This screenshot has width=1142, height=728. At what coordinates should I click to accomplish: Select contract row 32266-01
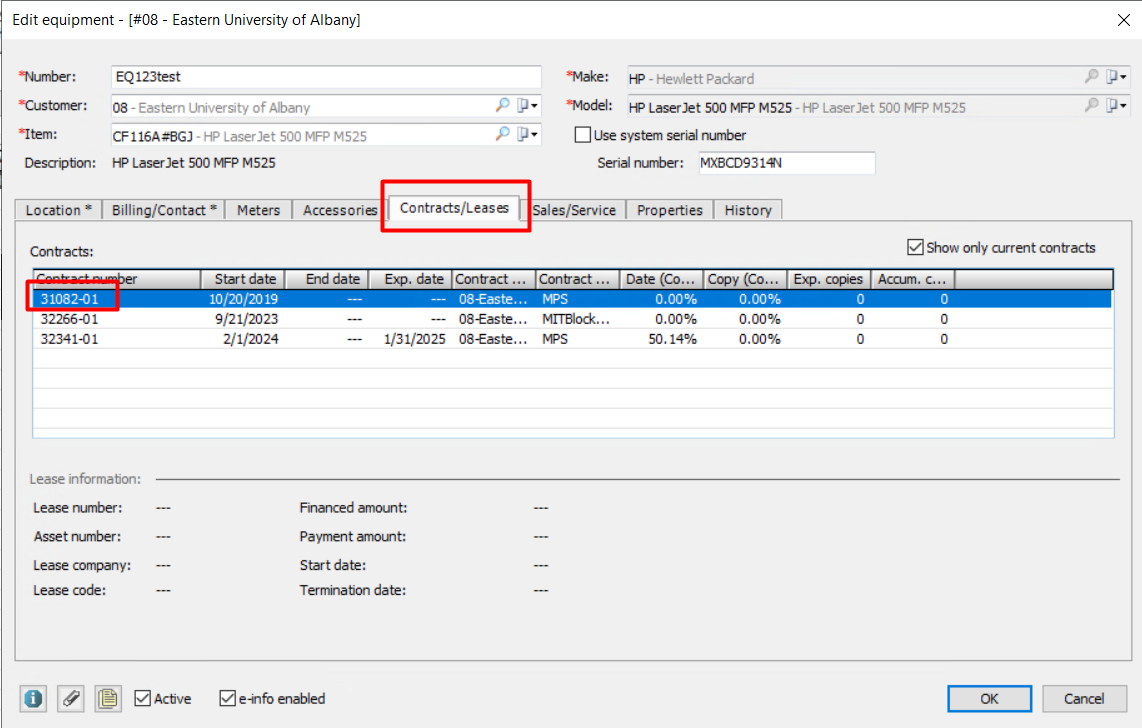[572, 319]
